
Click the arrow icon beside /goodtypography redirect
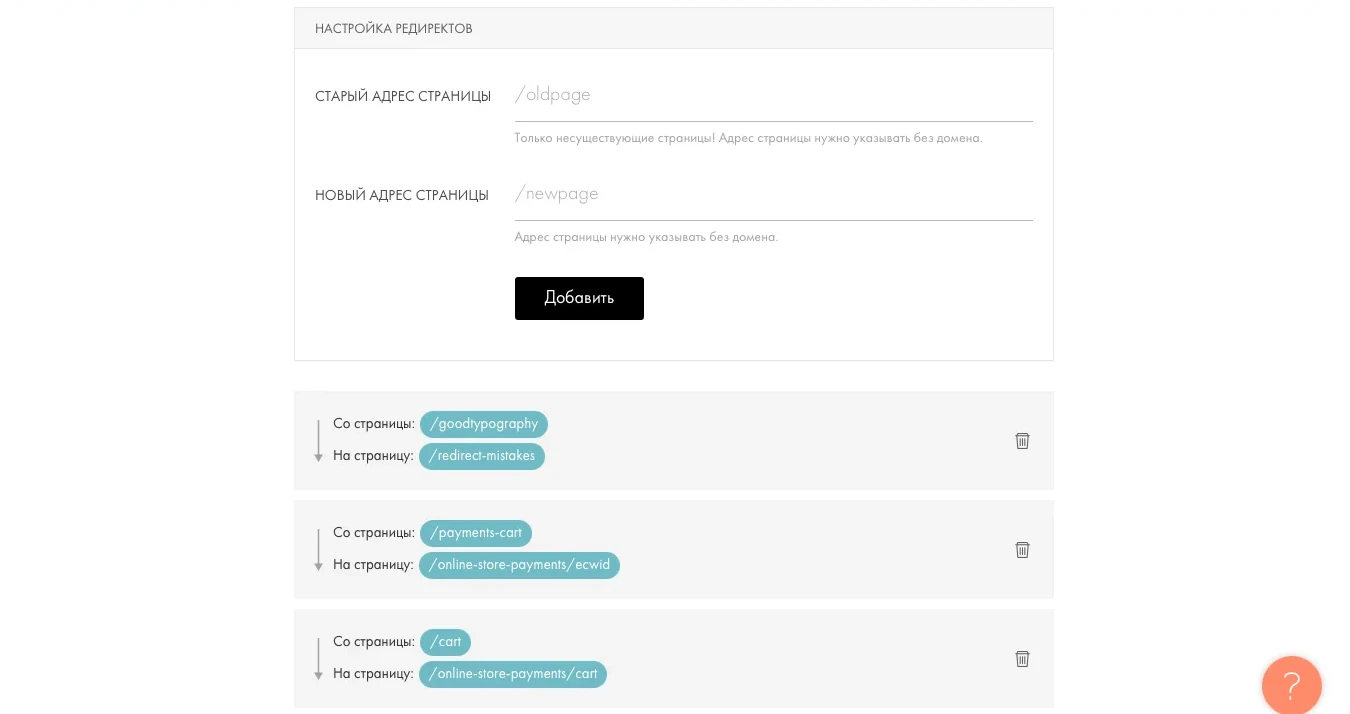[318, 441]
